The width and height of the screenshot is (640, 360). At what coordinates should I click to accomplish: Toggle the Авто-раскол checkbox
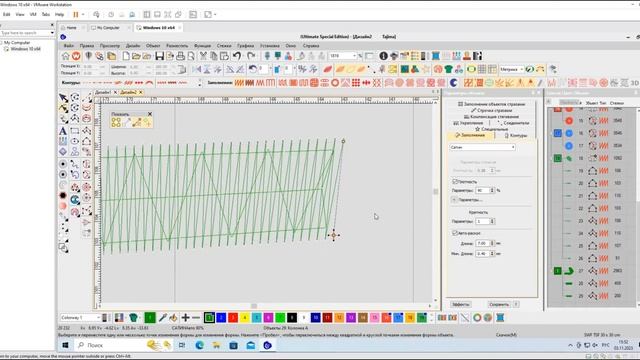(x=455, y=233)
